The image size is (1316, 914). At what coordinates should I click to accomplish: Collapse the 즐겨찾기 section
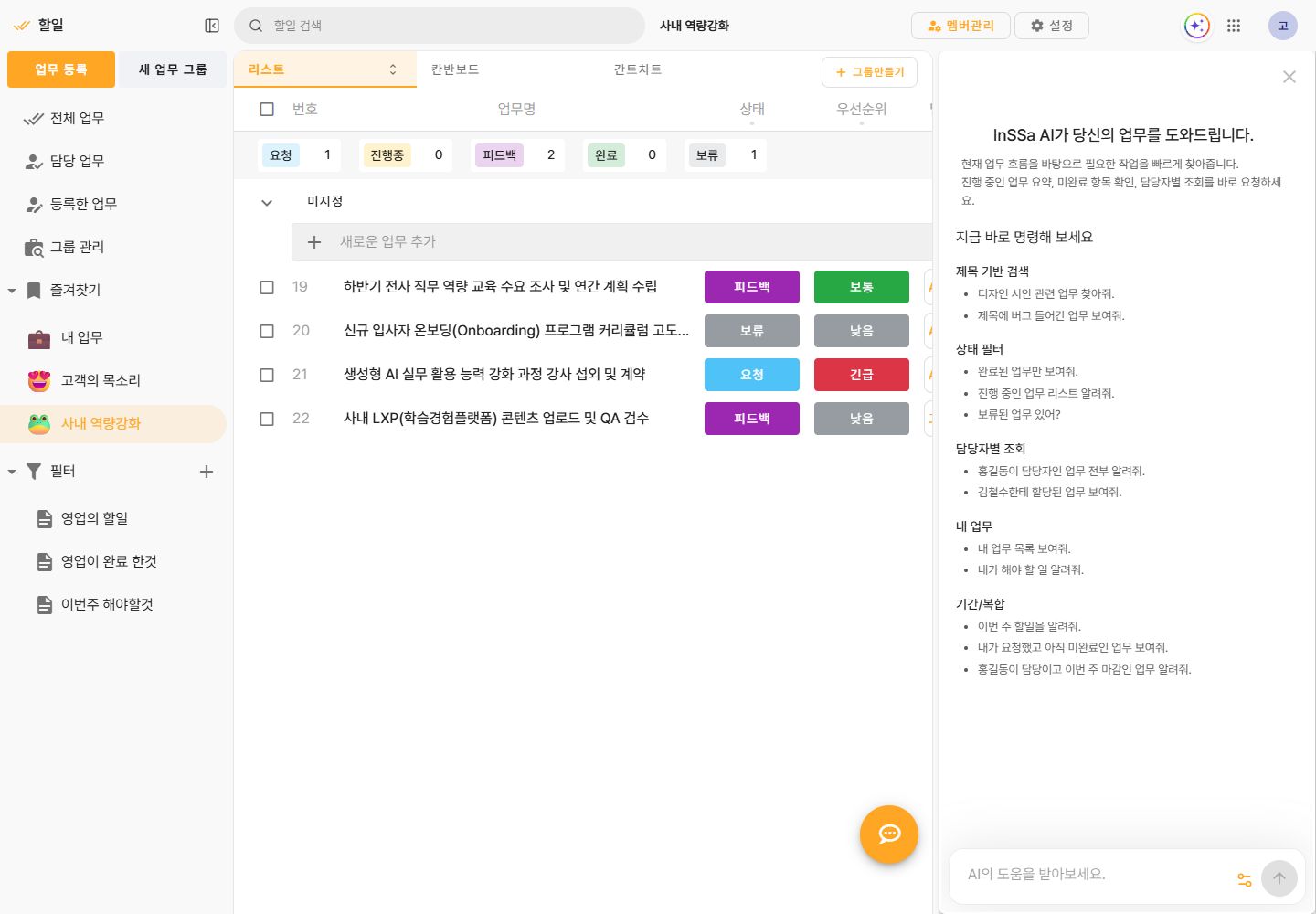point(12,291)
